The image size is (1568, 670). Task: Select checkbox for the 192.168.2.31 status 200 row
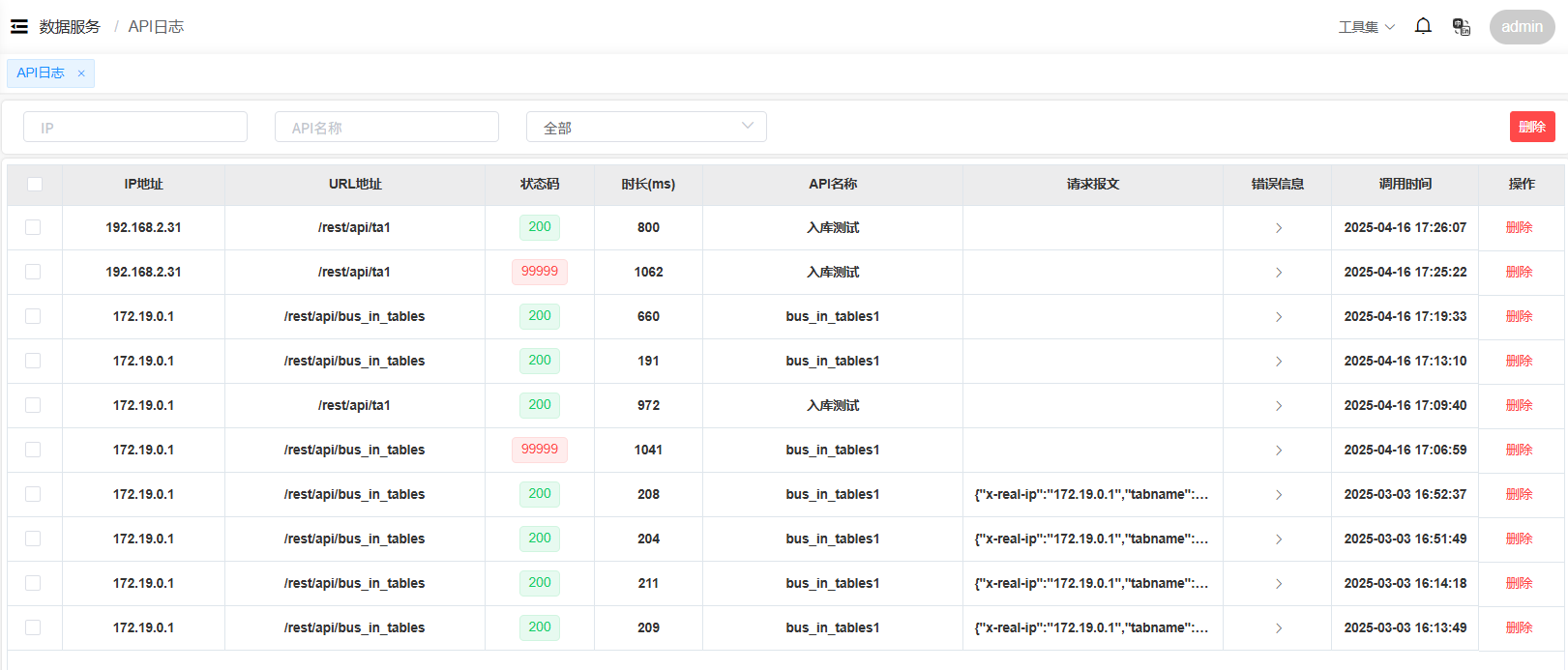33,227
